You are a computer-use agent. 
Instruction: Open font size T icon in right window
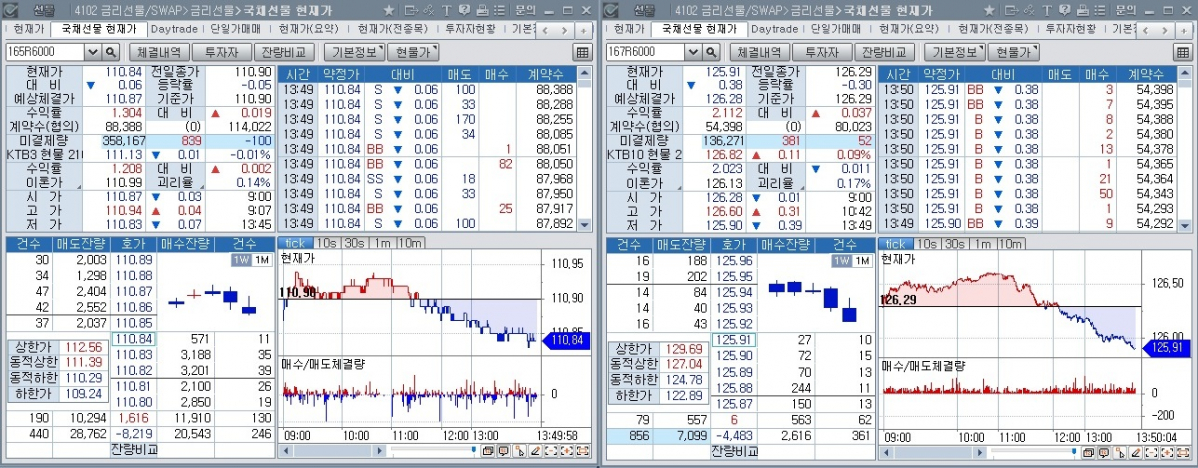(x=1047, y=11)
